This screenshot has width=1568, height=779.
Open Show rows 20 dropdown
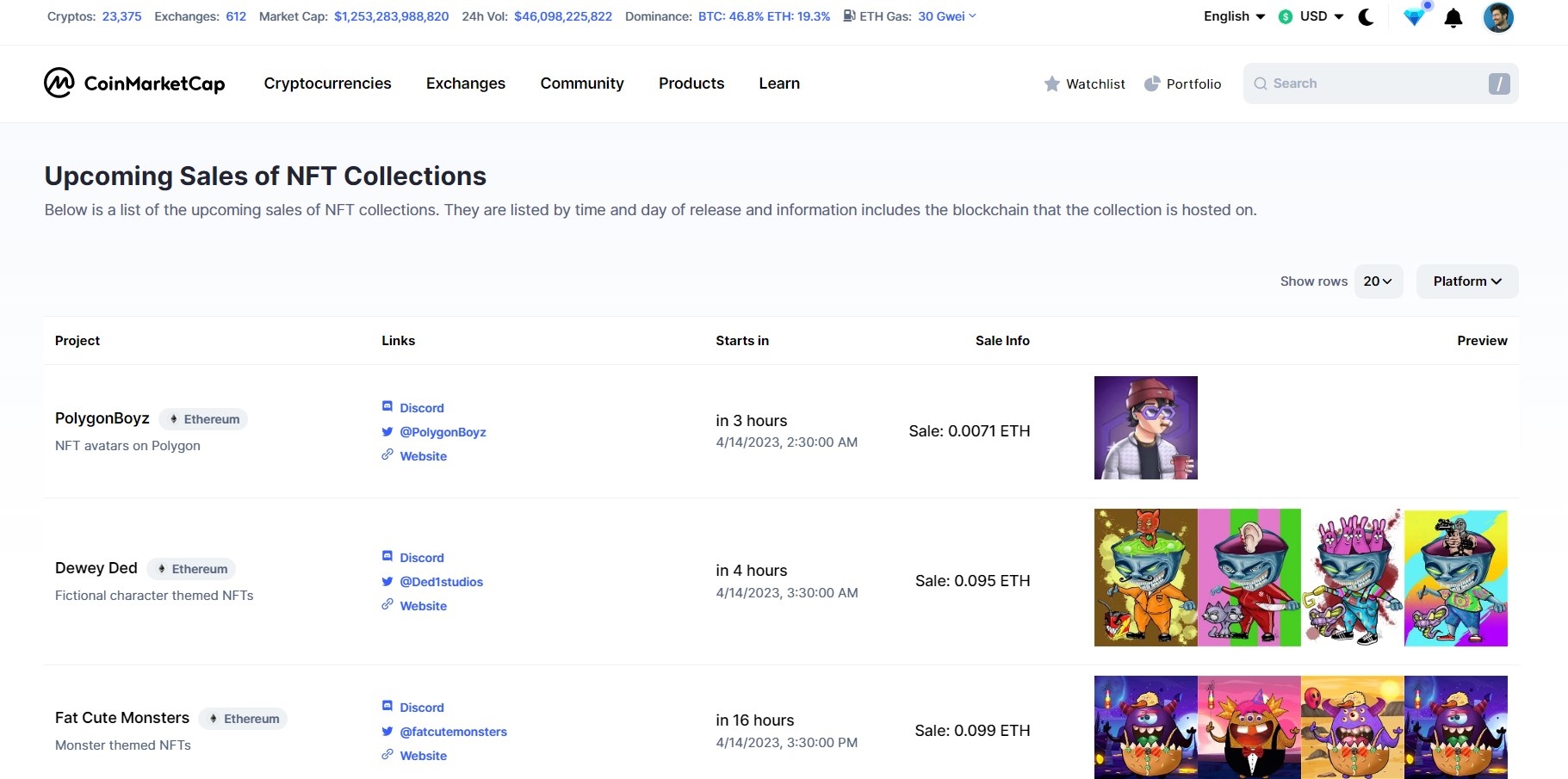point(1378,281)
